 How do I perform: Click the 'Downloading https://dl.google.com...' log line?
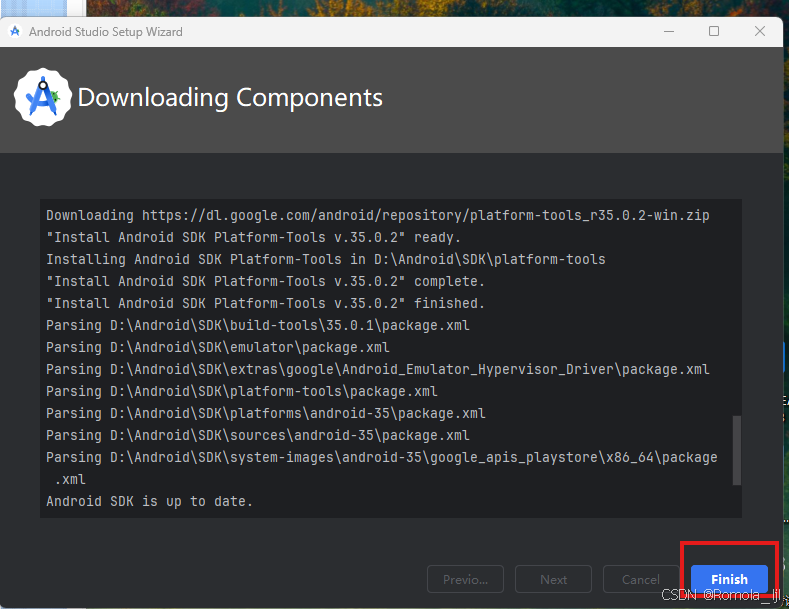(x=377, y=215)
